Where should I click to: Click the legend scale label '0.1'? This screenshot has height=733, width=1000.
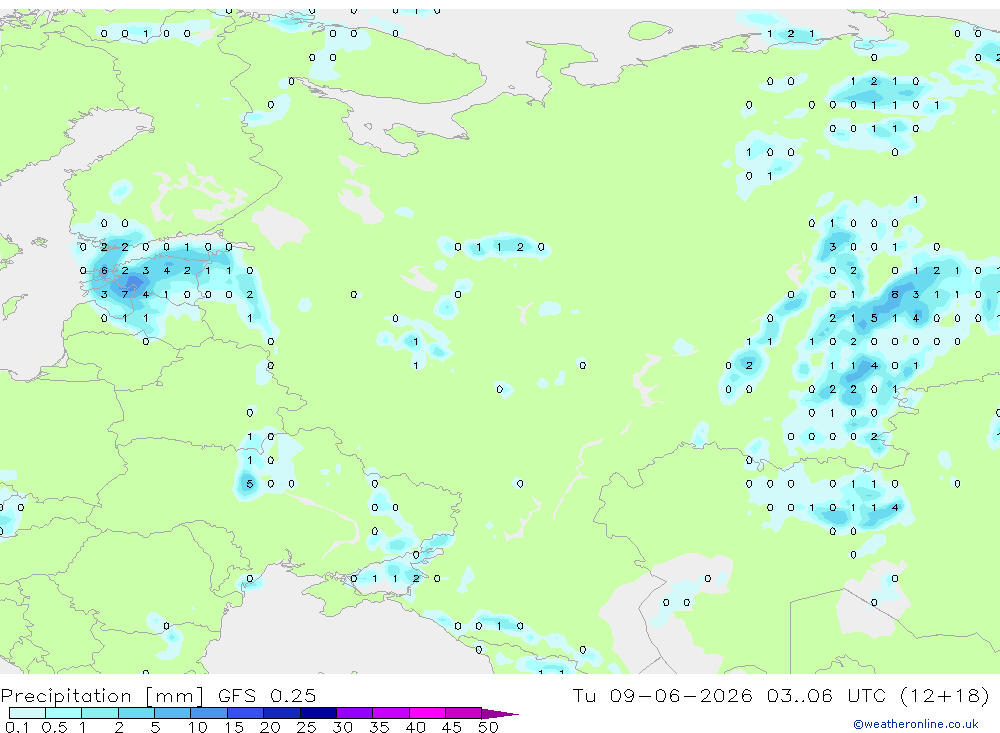(16, 727)
